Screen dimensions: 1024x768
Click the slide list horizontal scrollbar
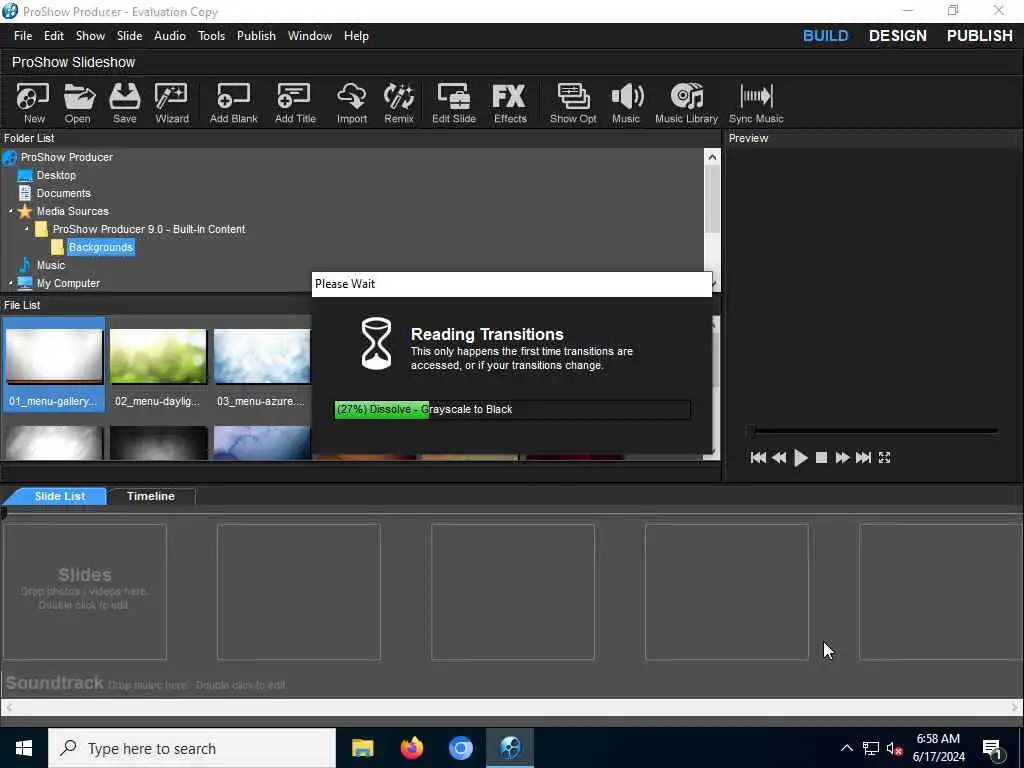pos(511,707)
